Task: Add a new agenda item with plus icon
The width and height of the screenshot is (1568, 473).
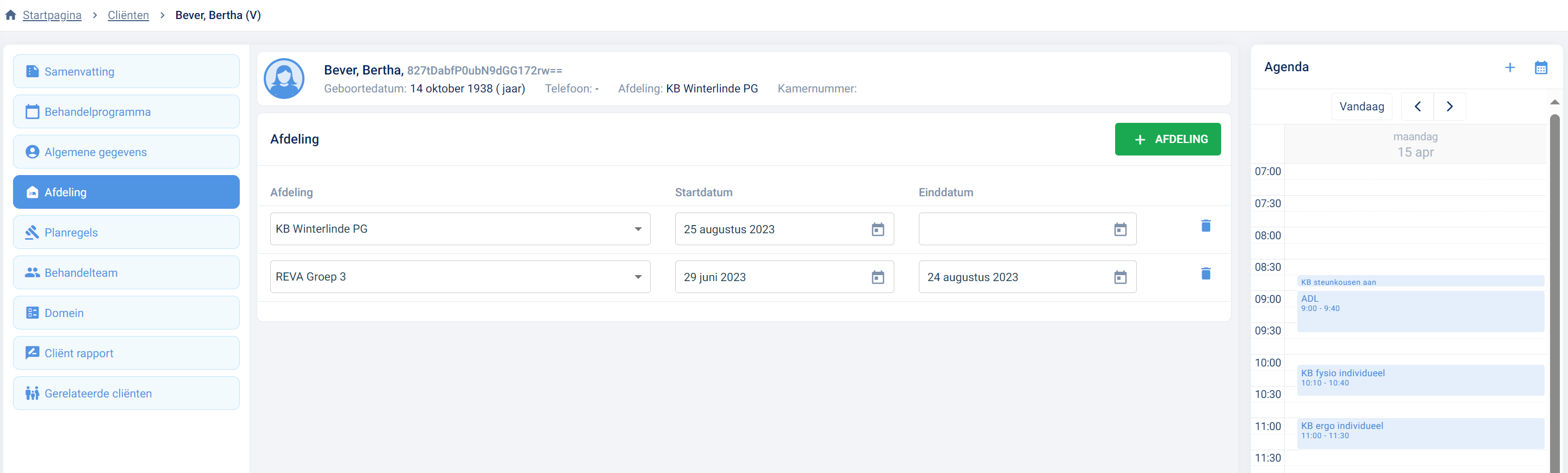Action: (1510, 67)
